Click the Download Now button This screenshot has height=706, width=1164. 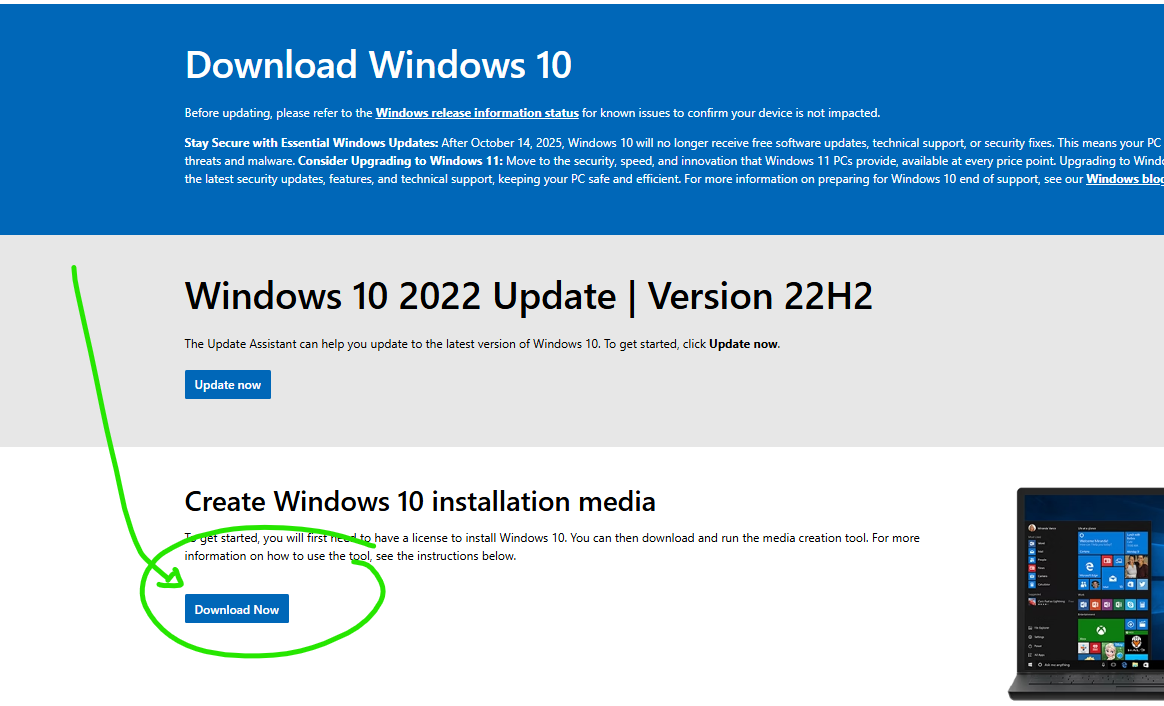(x=236, y=609)
